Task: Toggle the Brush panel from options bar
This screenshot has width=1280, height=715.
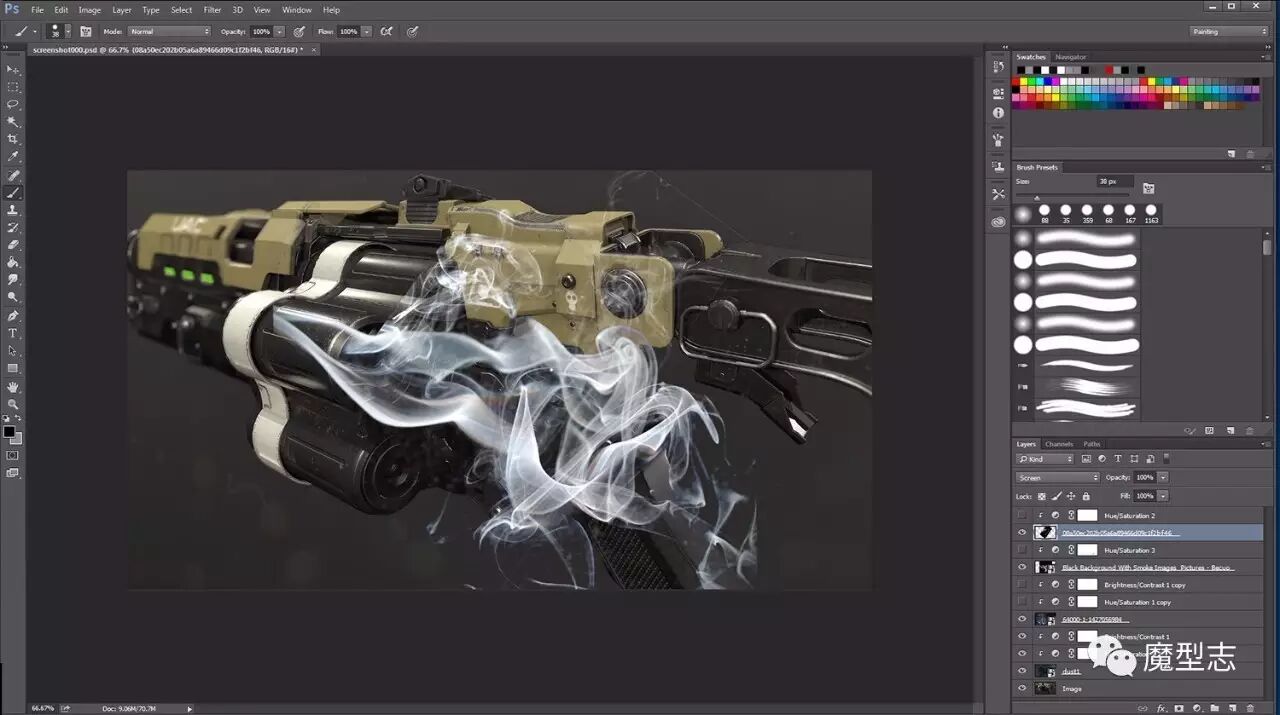Action: 86,32
